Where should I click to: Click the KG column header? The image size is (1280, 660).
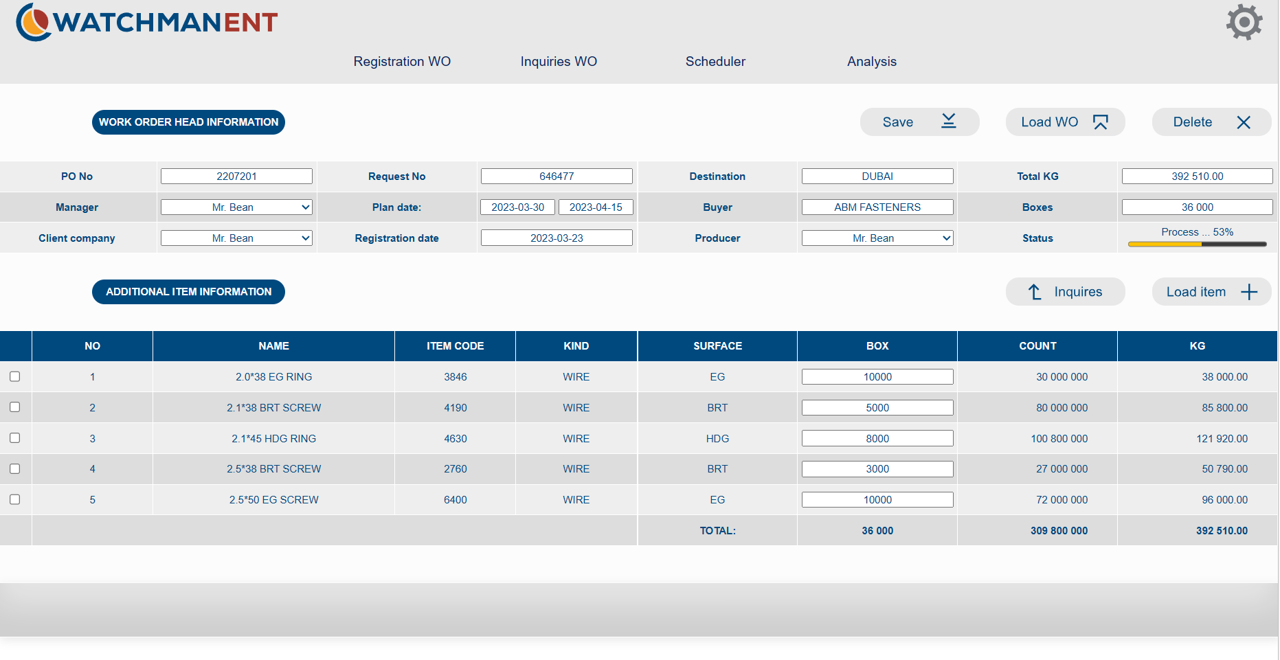point(1197,346)
